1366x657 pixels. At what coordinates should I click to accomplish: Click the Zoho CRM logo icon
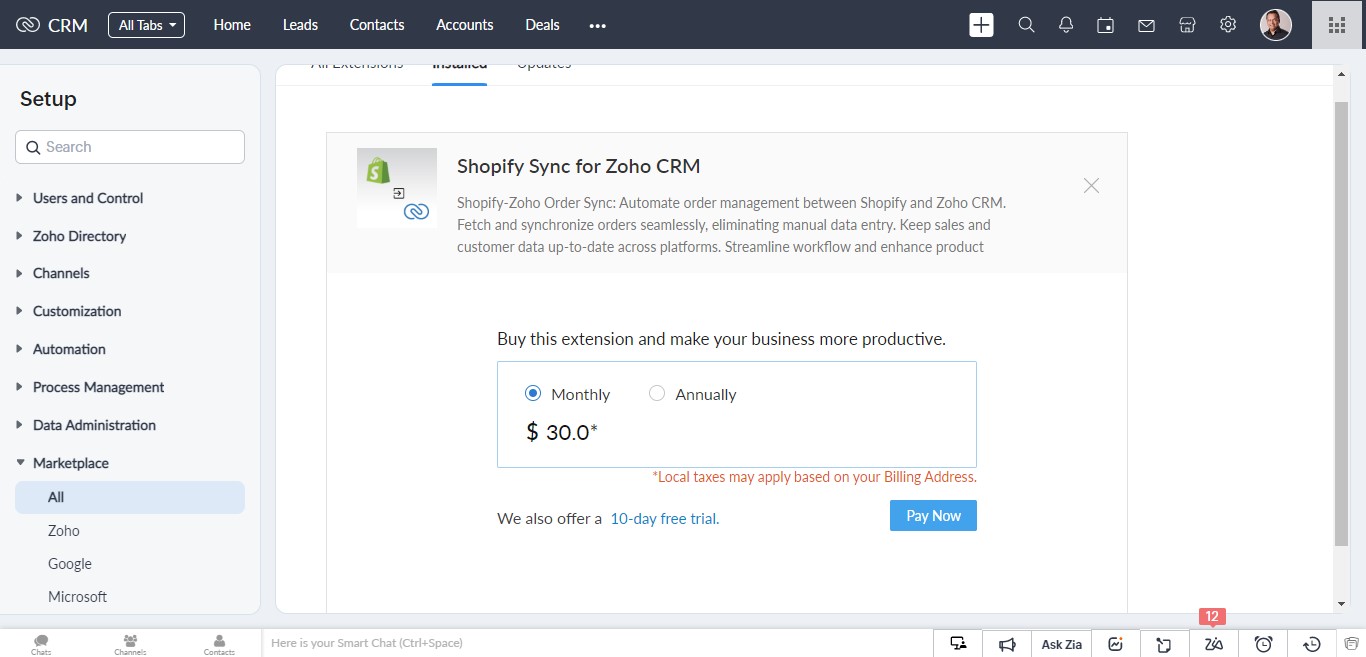coord(28,25)
